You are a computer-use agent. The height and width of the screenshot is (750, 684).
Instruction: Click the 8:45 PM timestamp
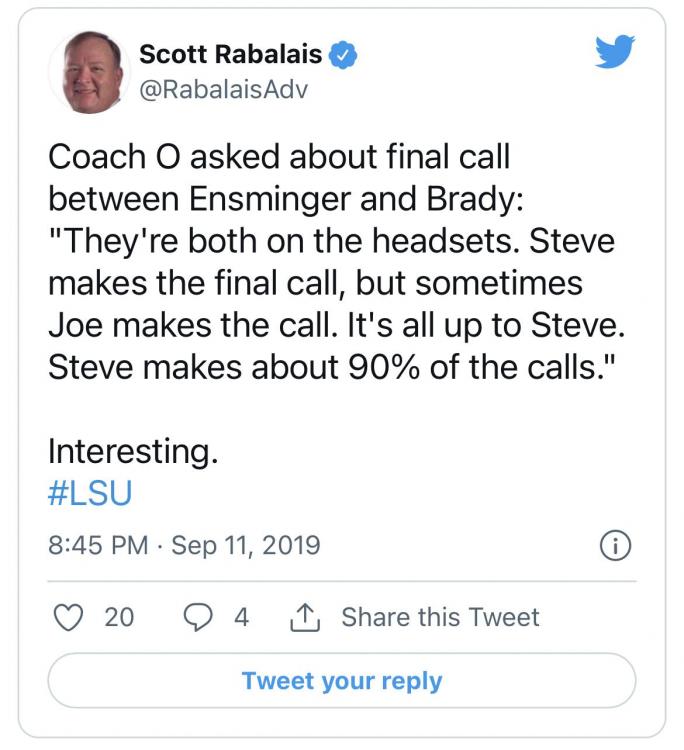click(96, 546)
